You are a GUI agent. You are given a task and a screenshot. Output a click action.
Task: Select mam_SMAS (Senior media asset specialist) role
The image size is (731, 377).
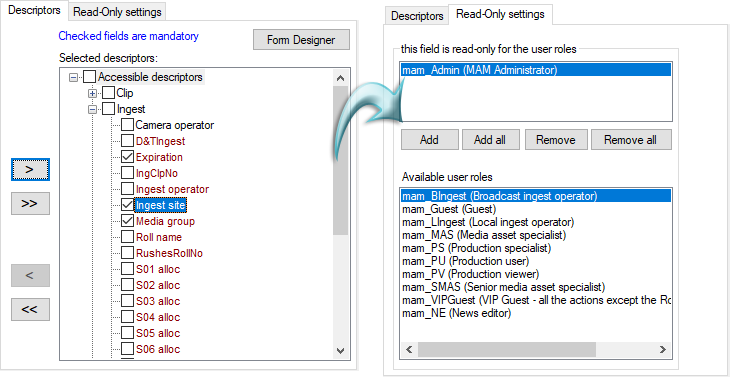(x=536, y=287)
